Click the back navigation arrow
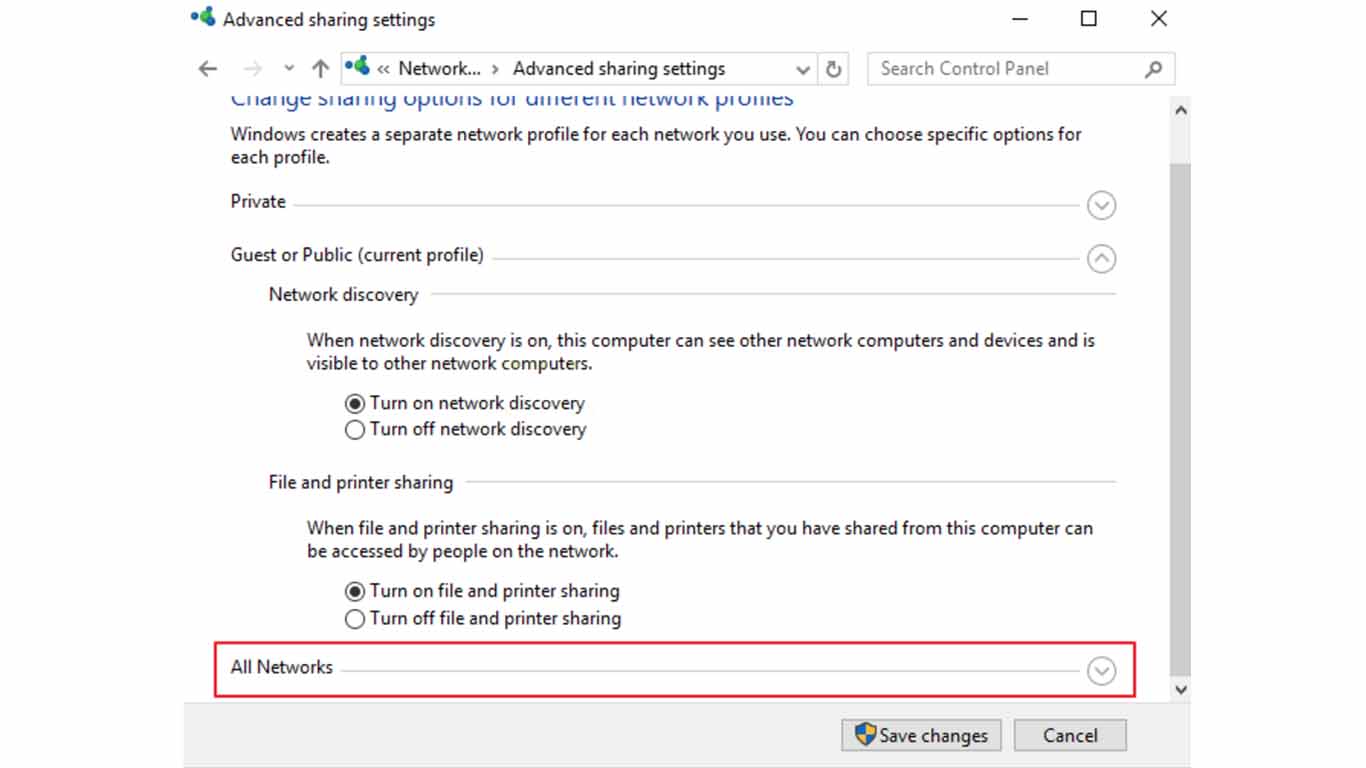The image size is (1366, 768). (207, 68)
